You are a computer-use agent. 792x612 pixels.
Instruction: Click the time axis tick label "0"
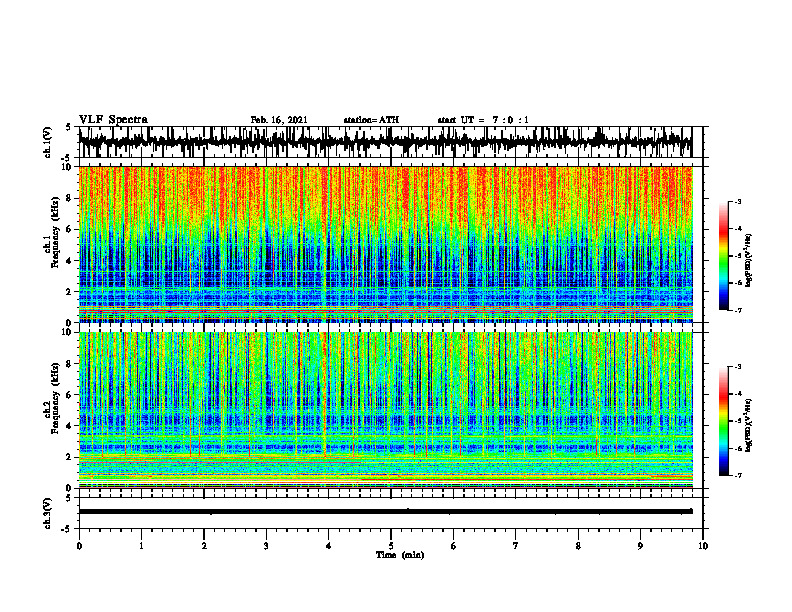point(79,546)
